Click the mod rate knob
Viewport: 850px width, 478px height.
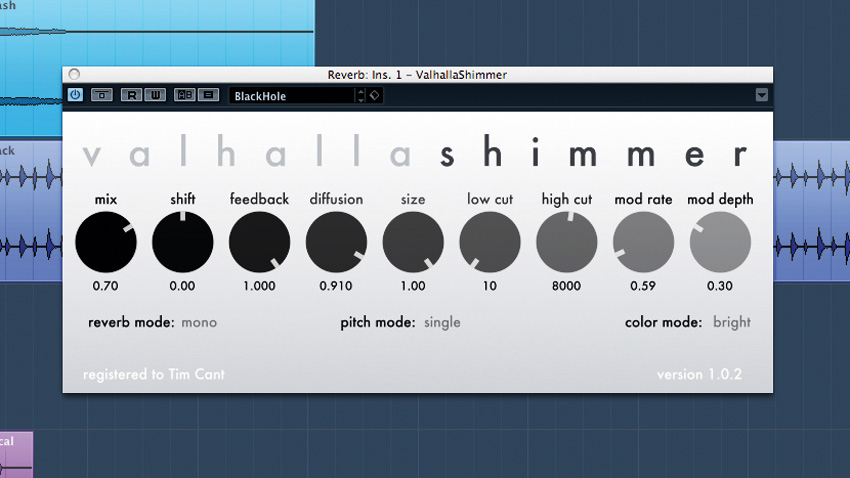pos(643,242)
